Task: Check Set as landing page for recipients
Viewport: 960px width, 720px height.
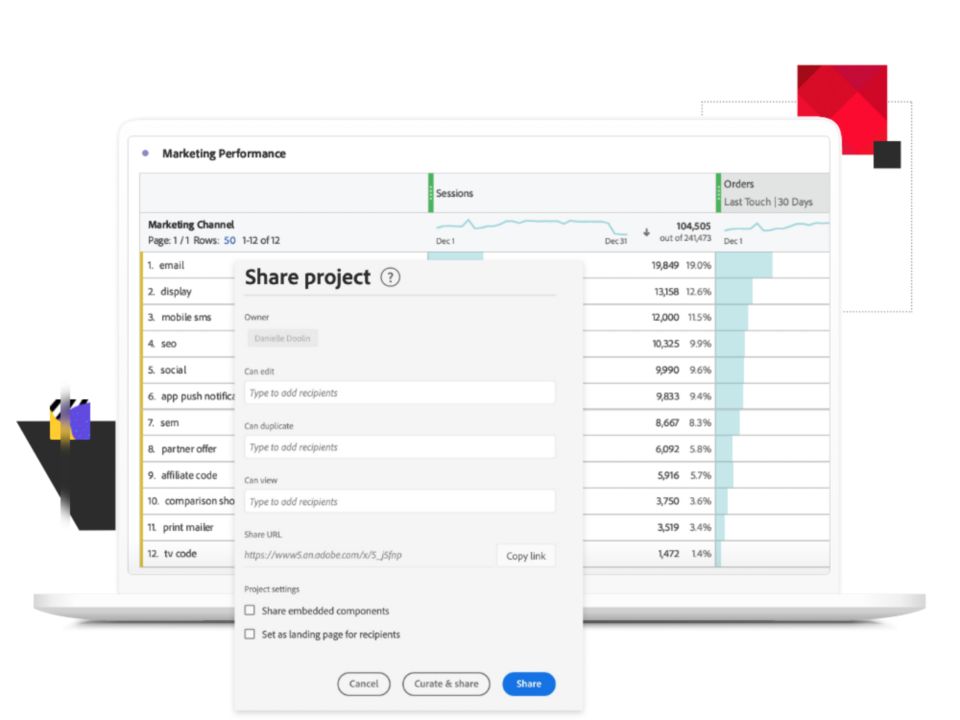Action: [250, 634]
